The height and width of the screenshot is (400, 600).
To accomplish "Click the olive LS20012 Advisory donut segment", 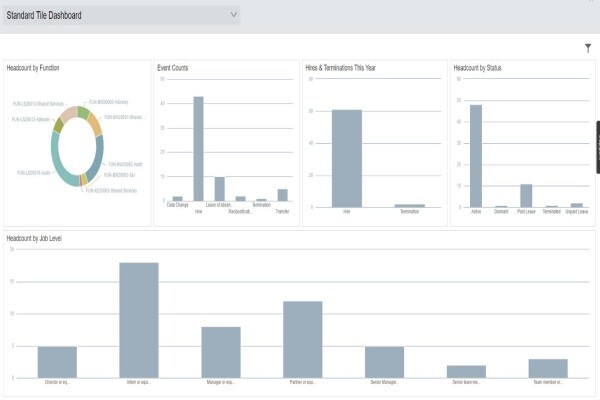I will point(59,125).
